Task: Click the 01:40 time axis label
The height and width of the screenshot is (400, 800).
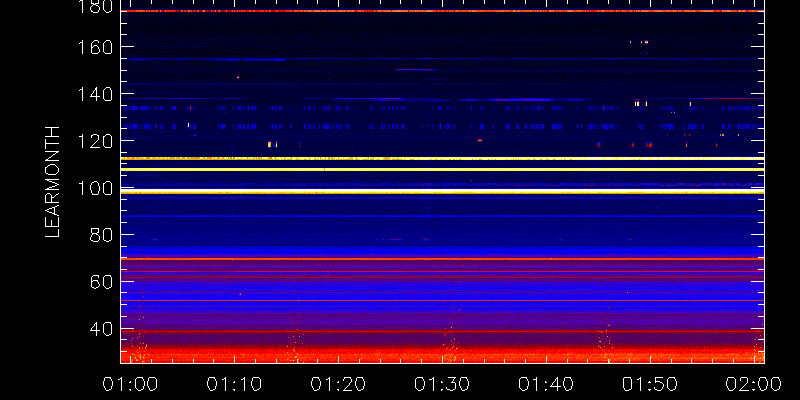Action: [x=546, y=384]
